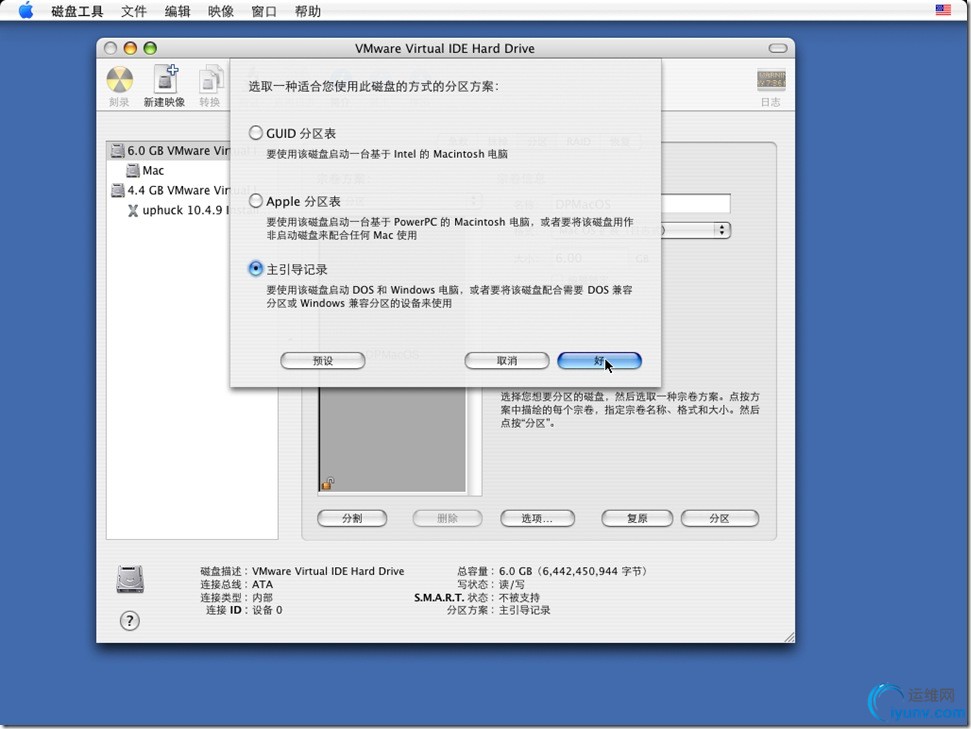Click the text '连接 ID : 设备 0'

pyautogui.click(x=244, y=610)
